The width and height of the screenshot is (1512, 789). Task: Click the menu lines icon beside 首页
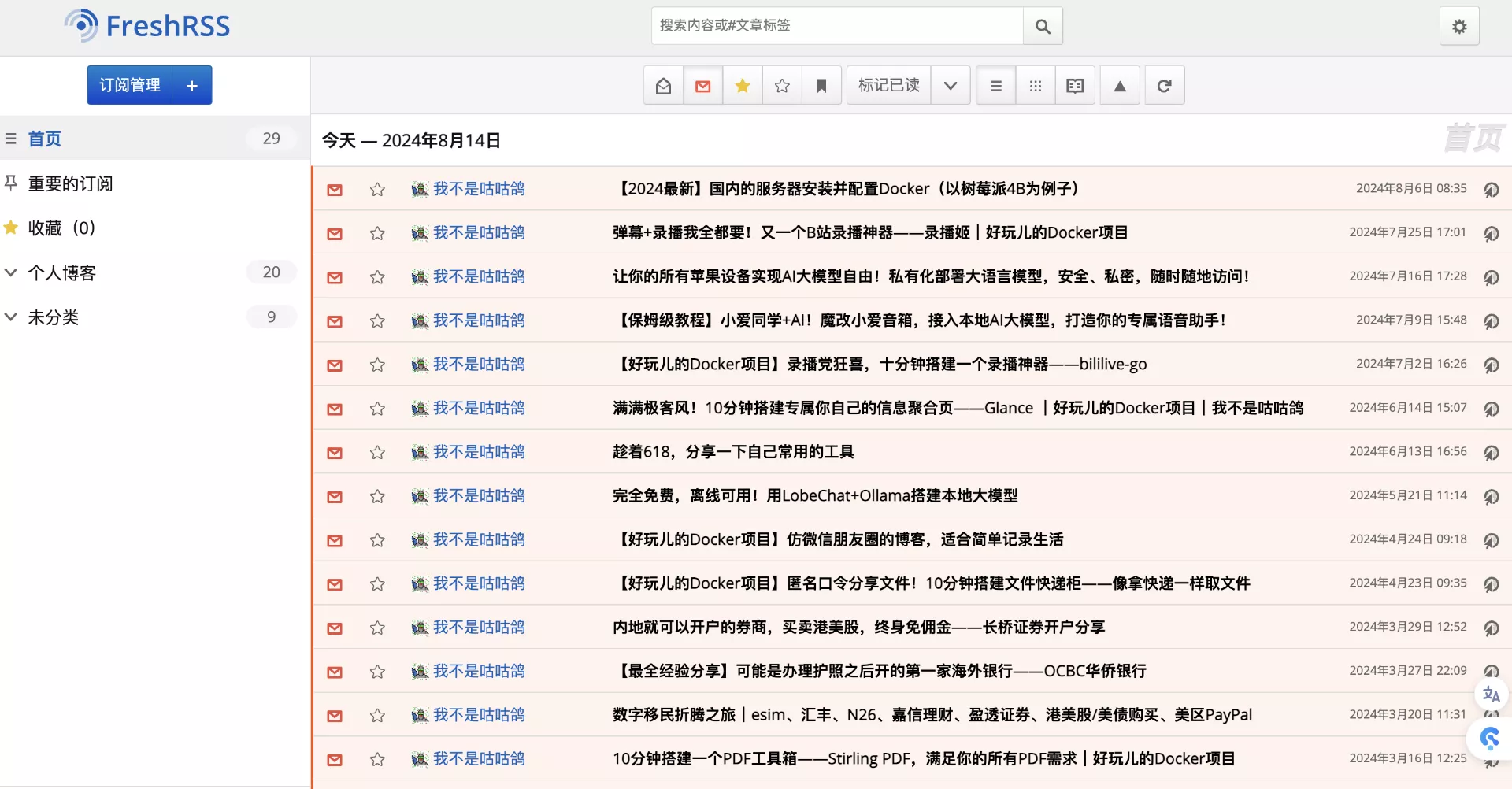[11, 139]
